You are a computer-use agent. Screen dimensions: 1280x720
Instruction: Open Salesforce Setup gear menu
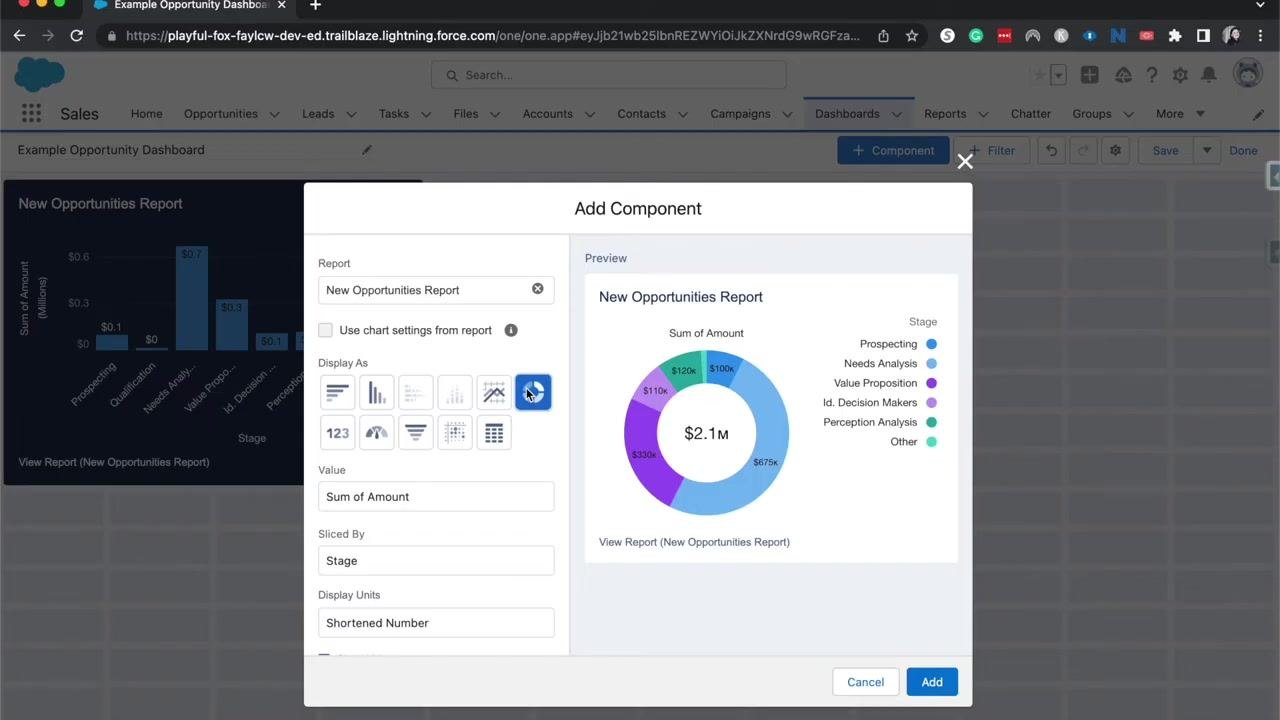(1180, 75)
